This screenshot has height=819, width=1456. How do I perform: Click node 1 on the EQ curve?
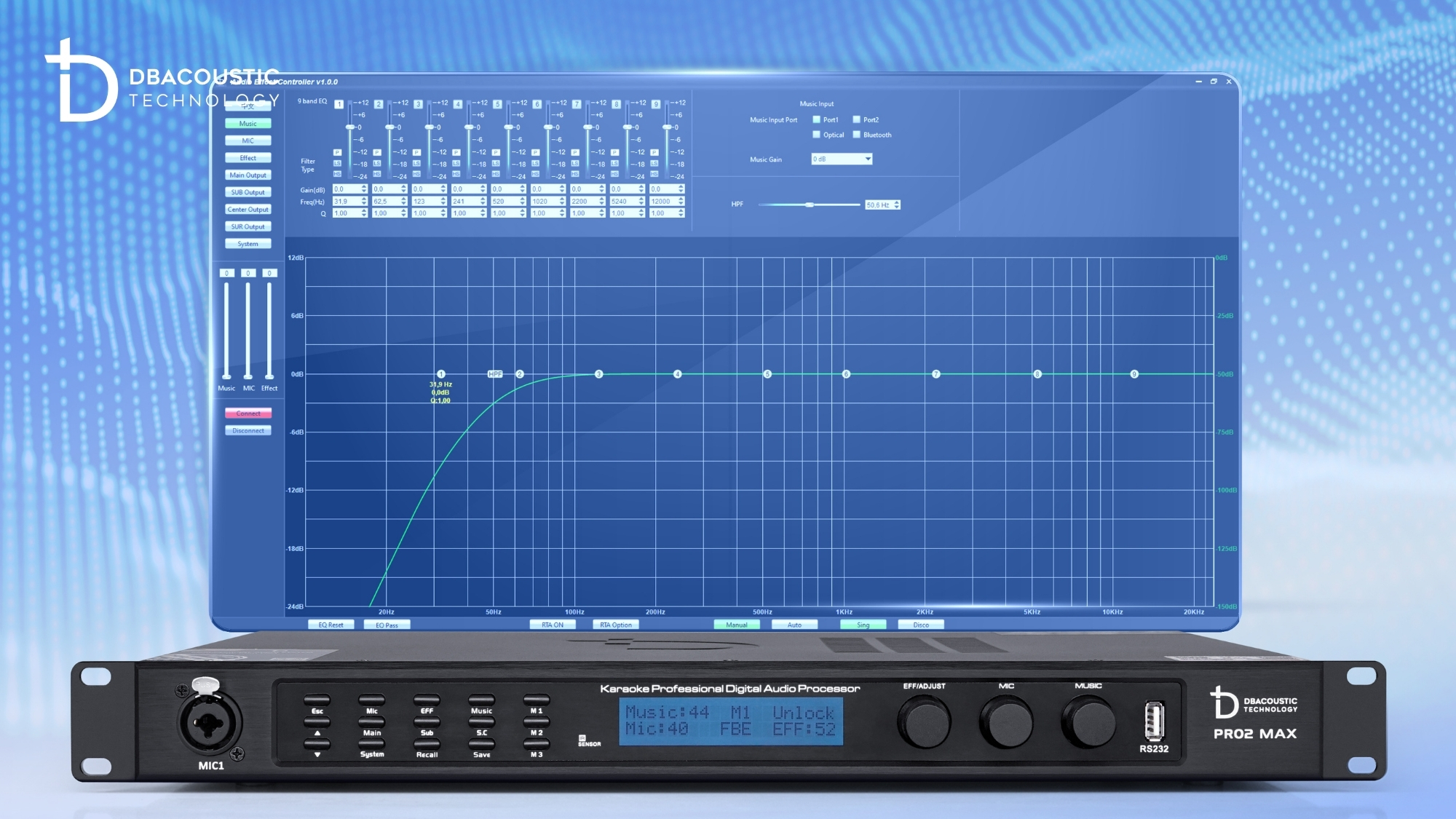click(441, 374)
